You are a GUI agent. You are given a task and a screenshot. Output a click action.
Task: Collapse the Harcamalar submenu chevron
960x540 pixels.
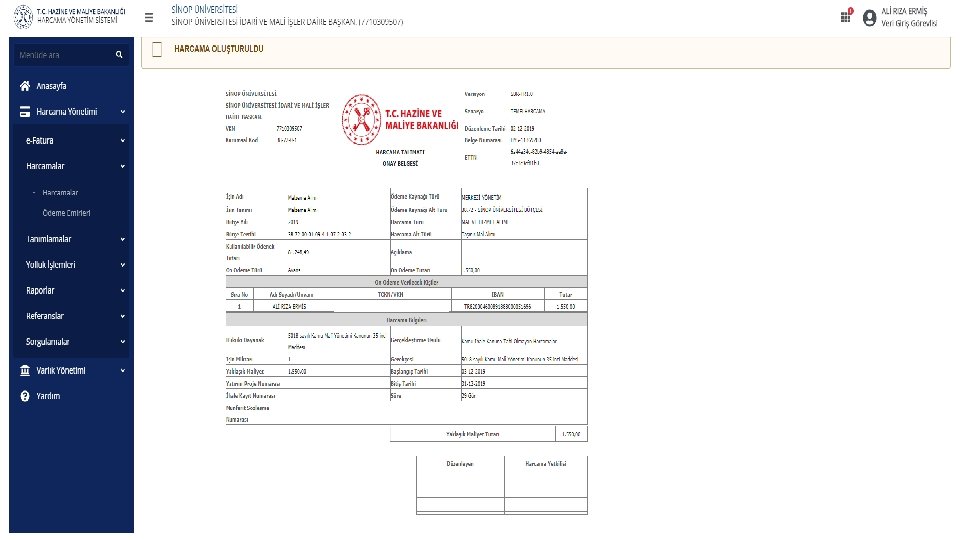pos(122,167)
